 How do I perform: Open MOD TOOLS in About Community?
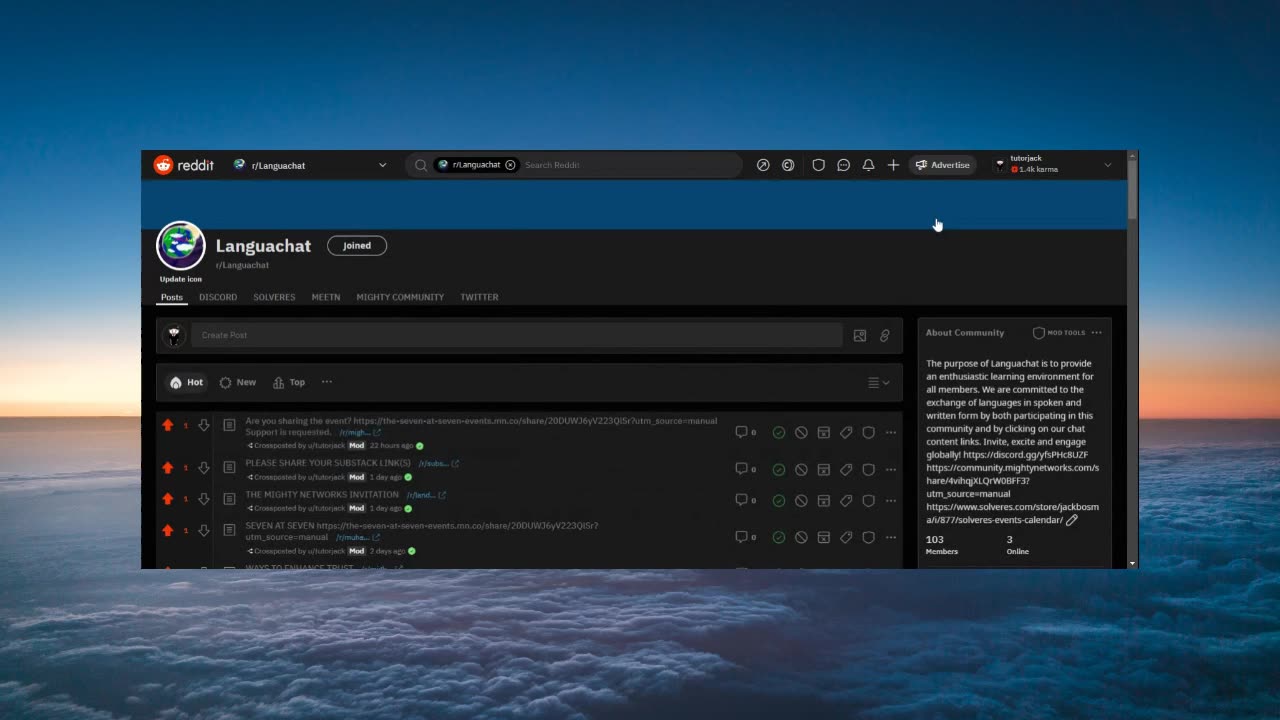coord(1059,333)
